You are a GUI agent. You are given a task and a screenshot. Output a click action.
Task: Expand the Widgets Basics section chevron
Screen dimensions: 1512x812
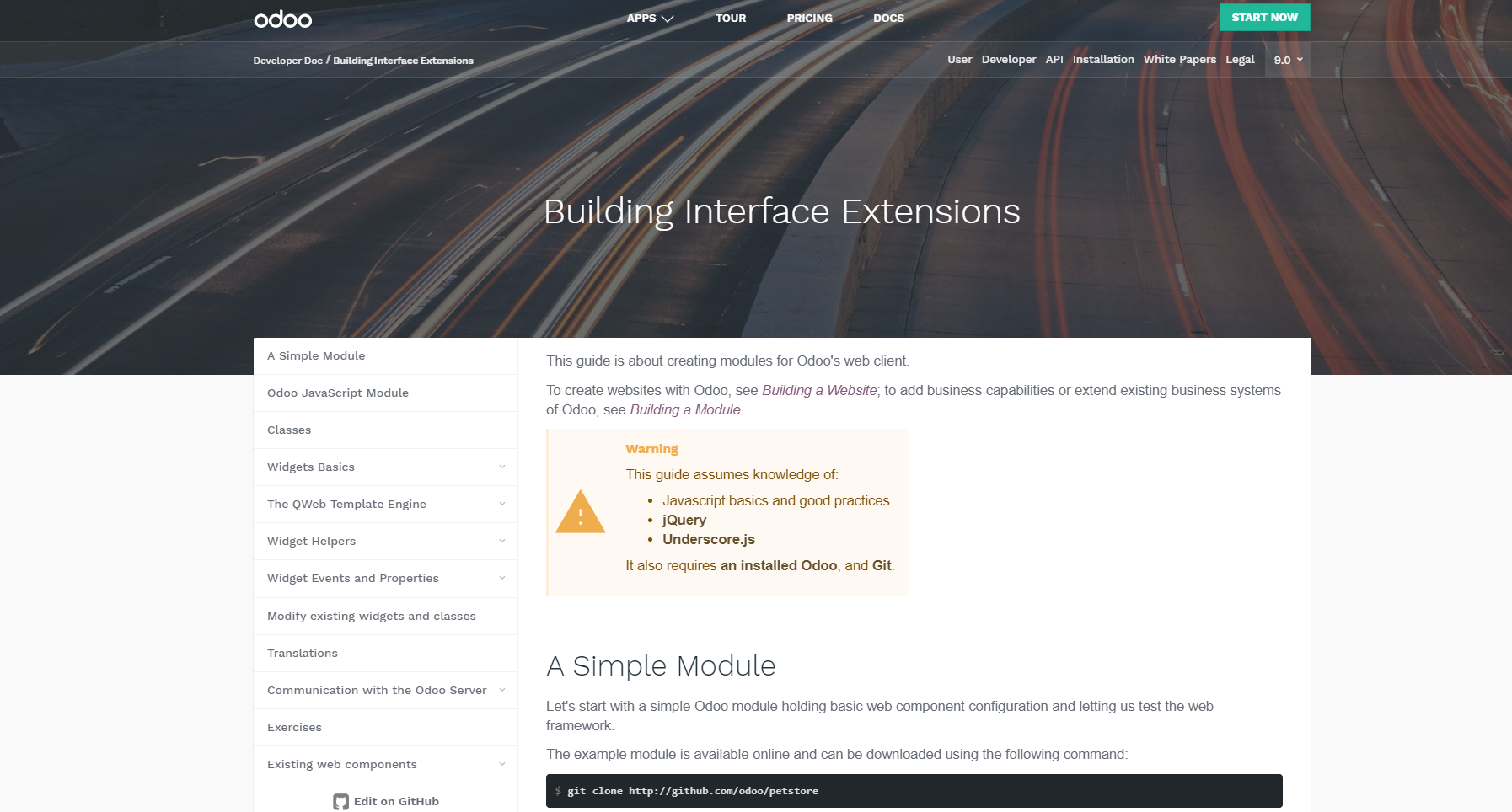pos(502,467)
